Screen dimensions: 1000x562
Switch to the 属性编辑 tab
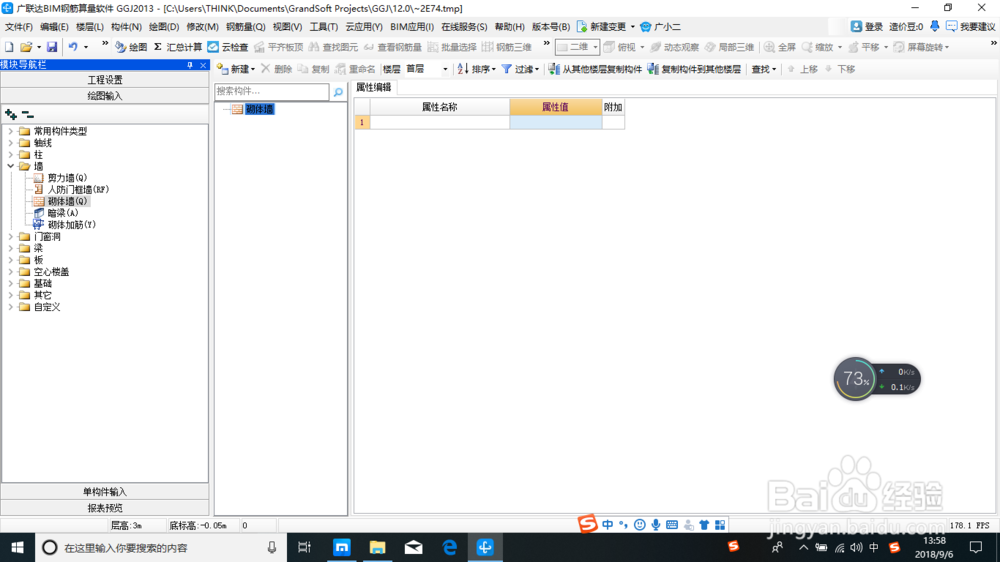click(374, 87)
